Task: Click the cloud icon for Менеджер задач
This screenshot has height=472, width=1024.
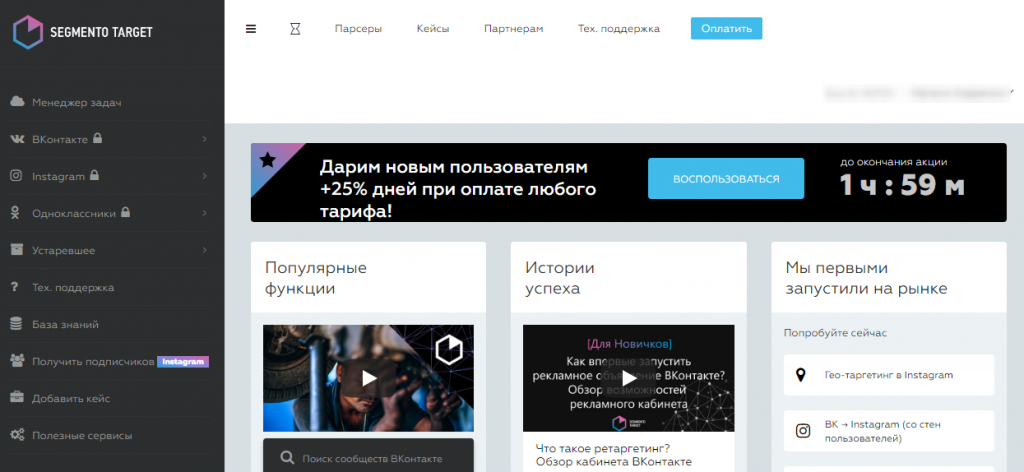Action: coord(18,102)
